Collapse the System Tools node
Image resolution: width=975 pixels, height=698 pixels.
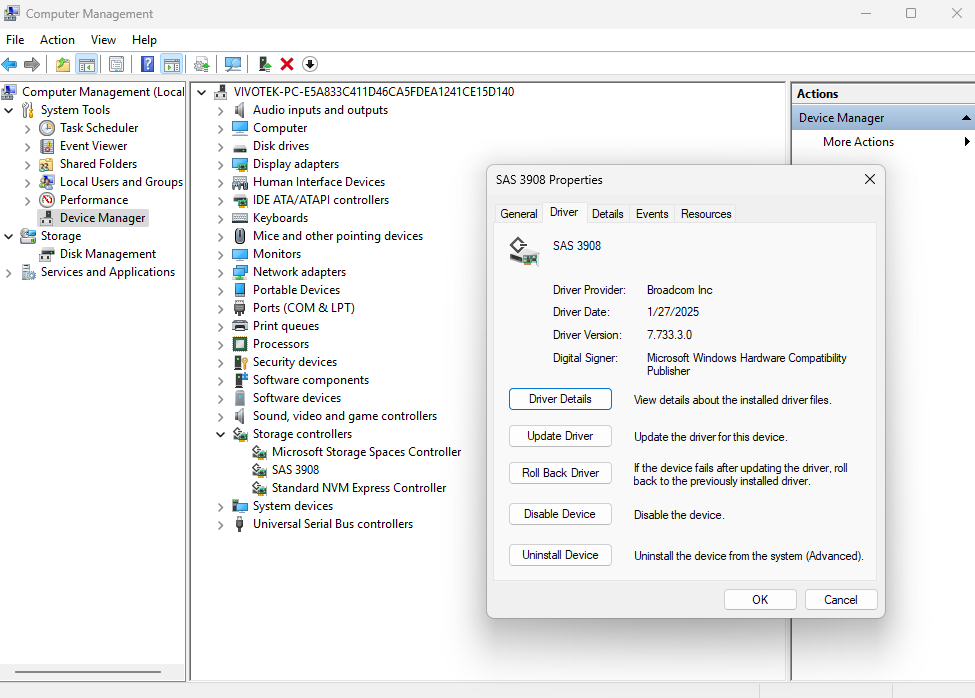tap(9, 110)
